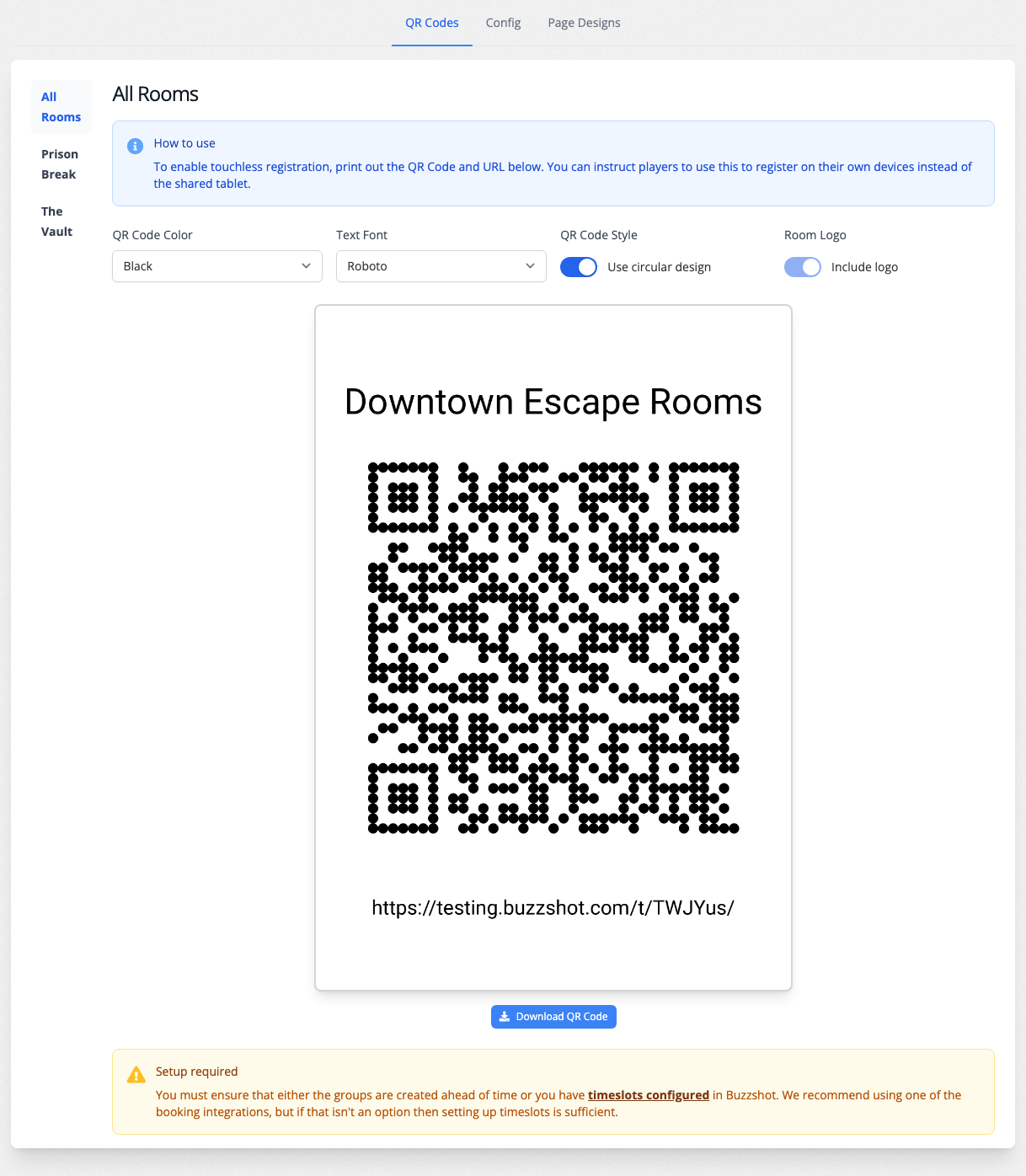This screenshot has height=1176, width=1026.
Task: Click the Download QR Code button
Action: tap(553, 1017)
